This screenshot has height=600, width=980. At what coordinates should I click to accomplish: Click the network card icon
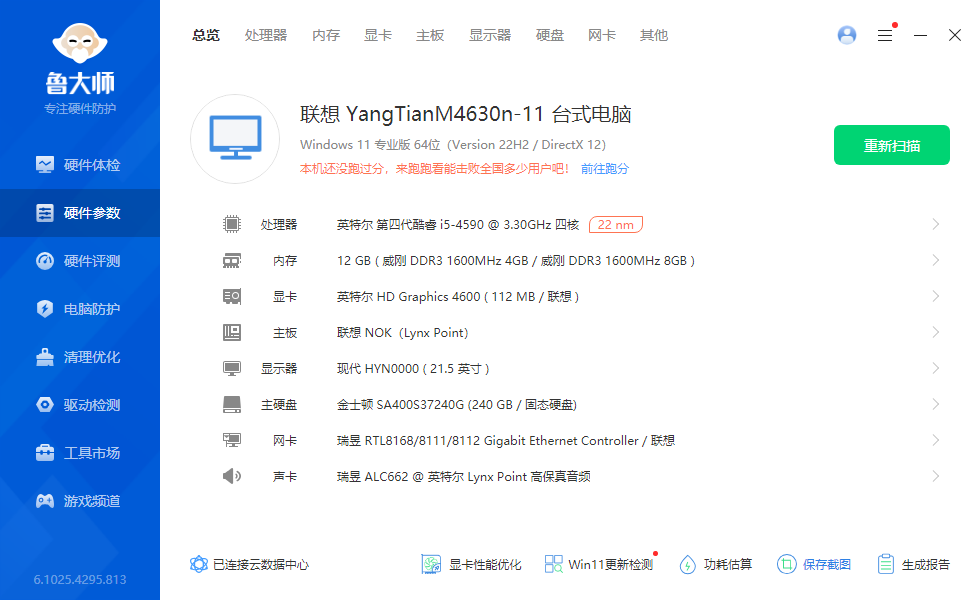tap(232, 441)
